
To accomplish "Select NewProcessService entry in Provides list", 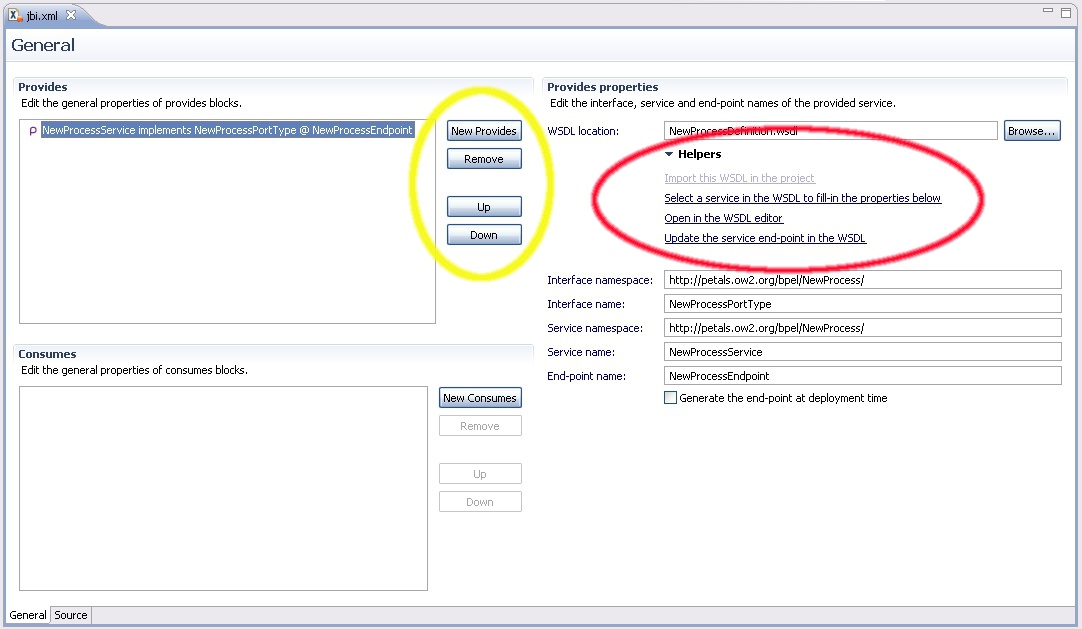I will 227,131.
